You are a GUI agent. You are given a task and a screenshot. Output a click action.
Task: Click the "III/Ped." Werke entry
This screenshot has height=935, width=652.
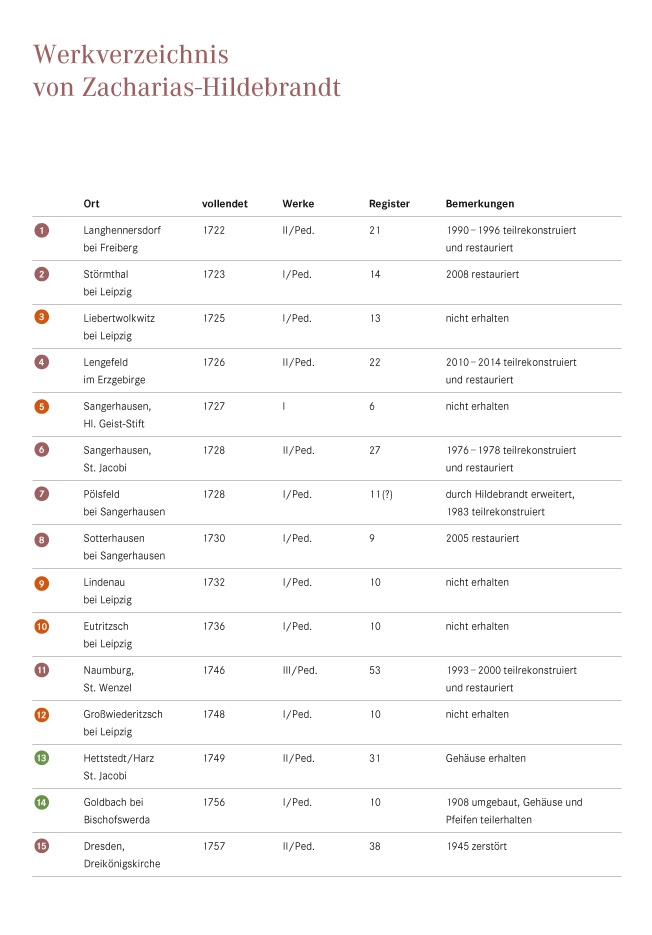(300, 670)
